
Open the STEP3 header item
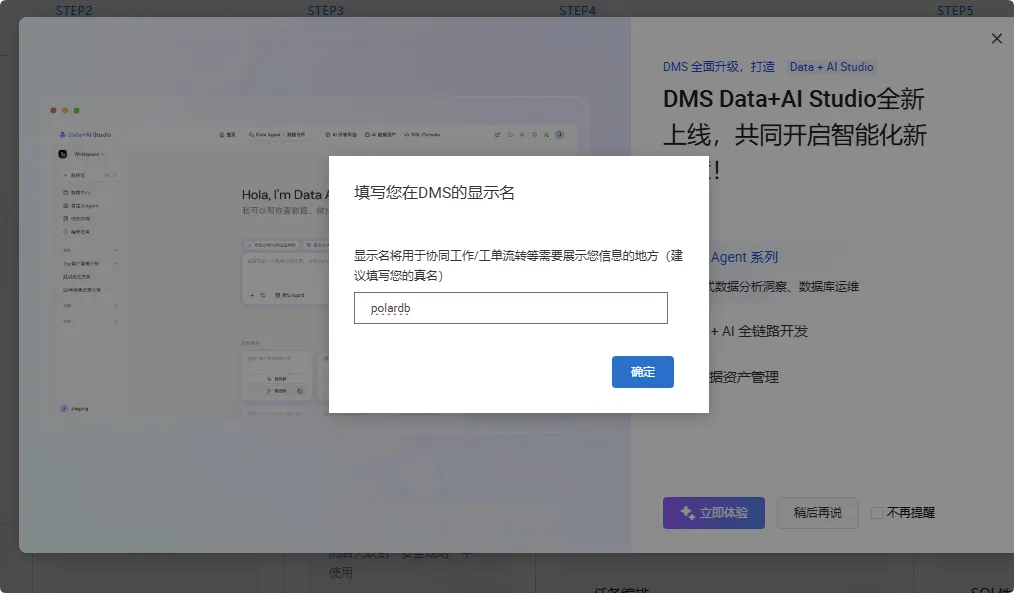(x=326, y=10)
